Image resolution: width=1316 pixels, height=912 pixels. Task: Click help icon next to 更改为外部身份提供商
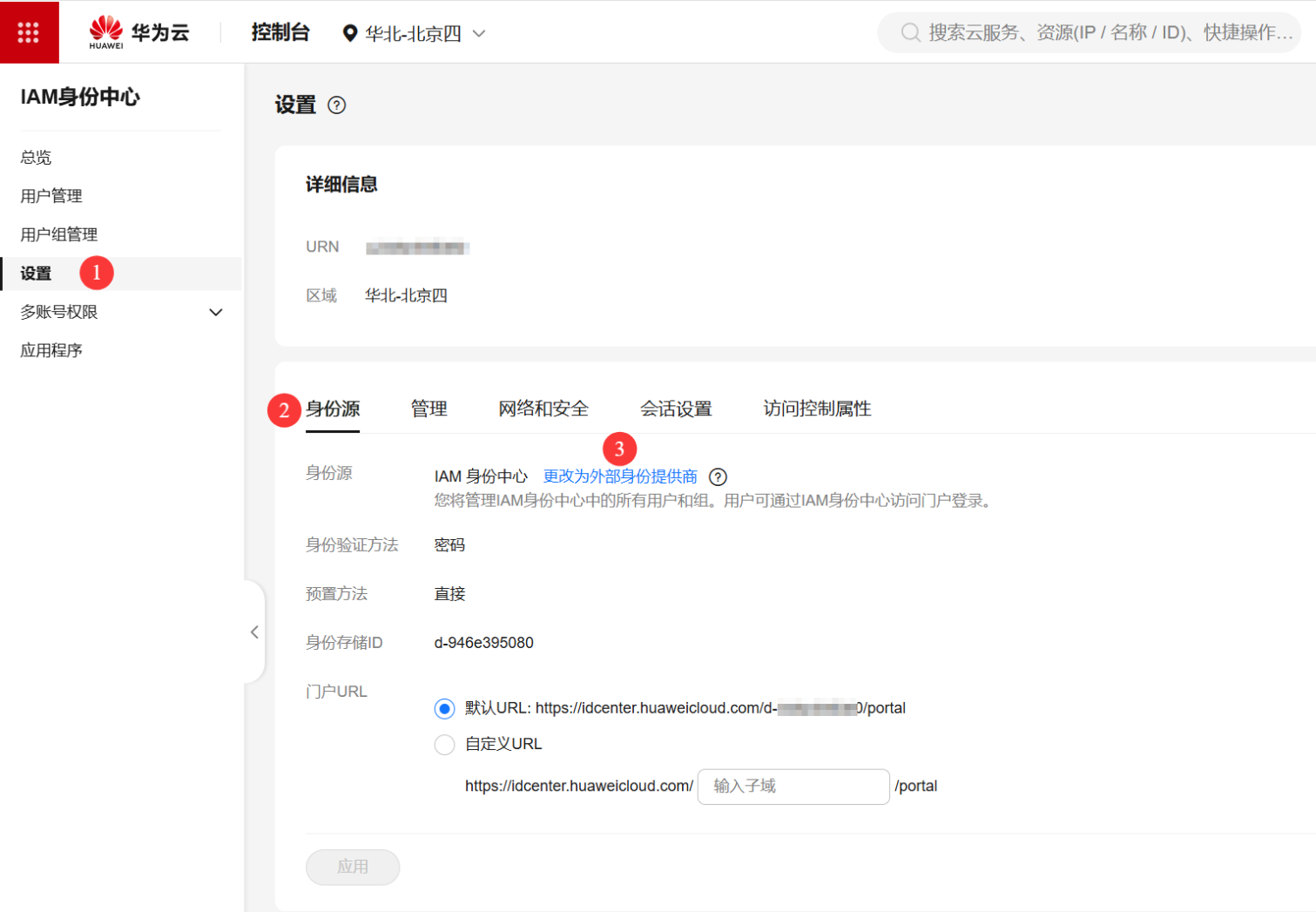click(x=718, y=476)
